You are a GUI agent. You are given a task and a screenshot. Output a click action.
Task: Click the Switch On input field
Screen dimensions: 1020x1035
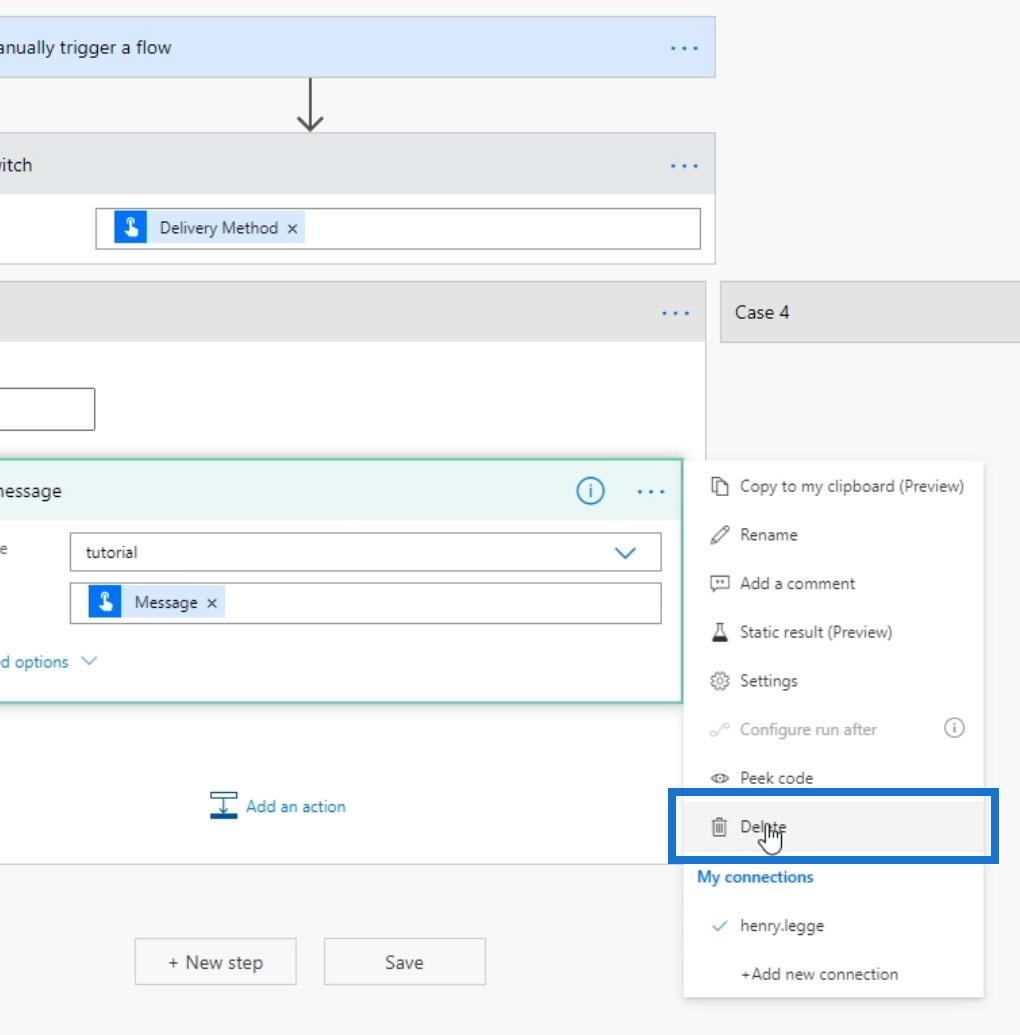(398, 228)
